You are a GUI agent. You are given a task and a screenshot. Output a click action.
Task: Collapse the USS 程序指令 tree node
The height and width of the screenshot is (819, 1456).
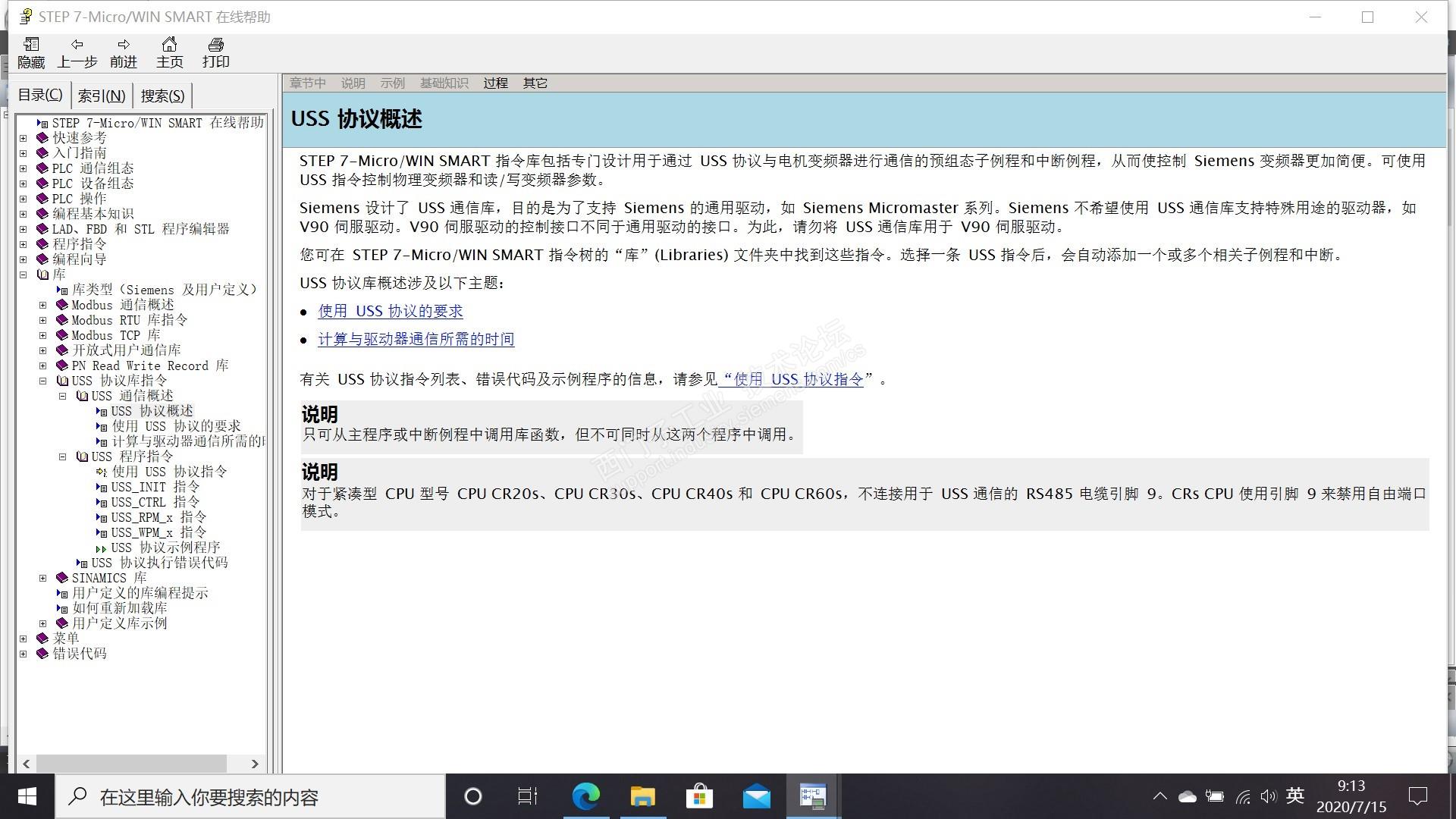point(63,457)
